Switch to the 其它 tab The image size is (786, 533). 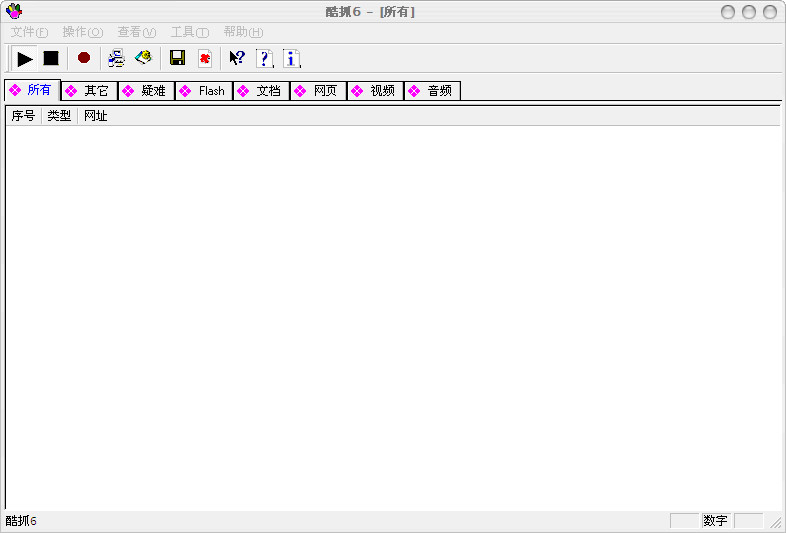pos(89,91)
